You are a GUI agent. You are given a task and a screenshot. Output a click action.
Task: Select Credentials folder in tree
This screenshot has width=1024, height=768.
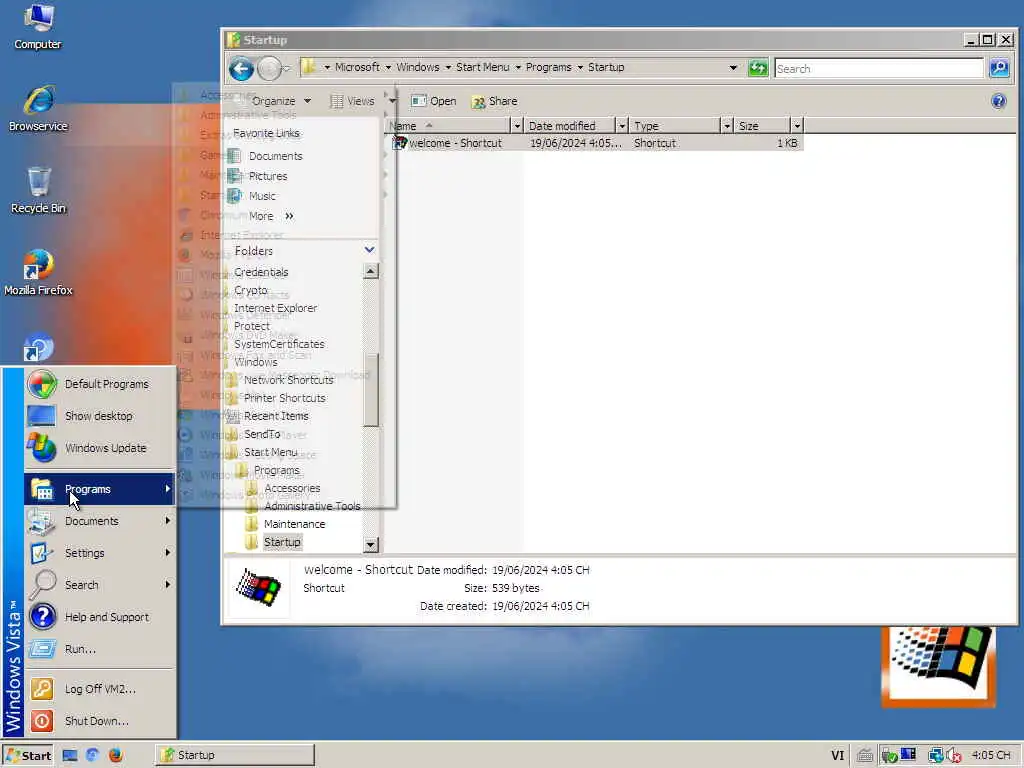(x=261, y=272)
